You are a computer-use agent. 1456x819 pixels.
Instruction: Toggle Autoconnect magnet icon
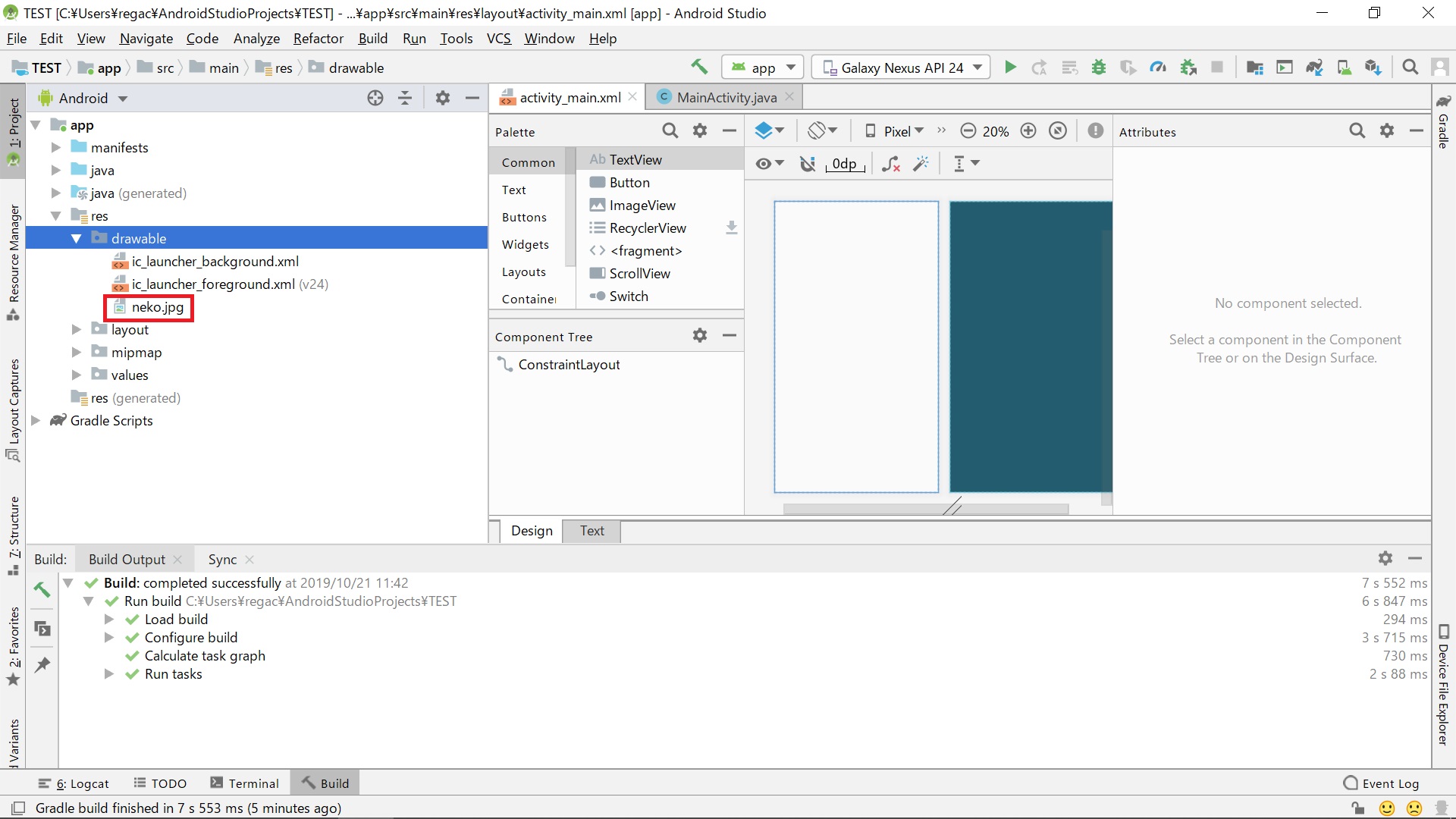(x=808, y=164)
